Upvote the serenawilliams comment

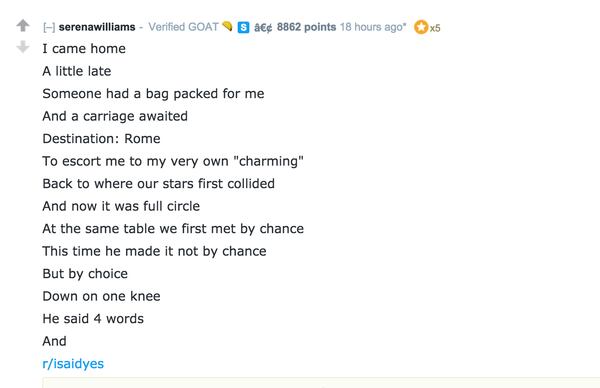point(23,25)
